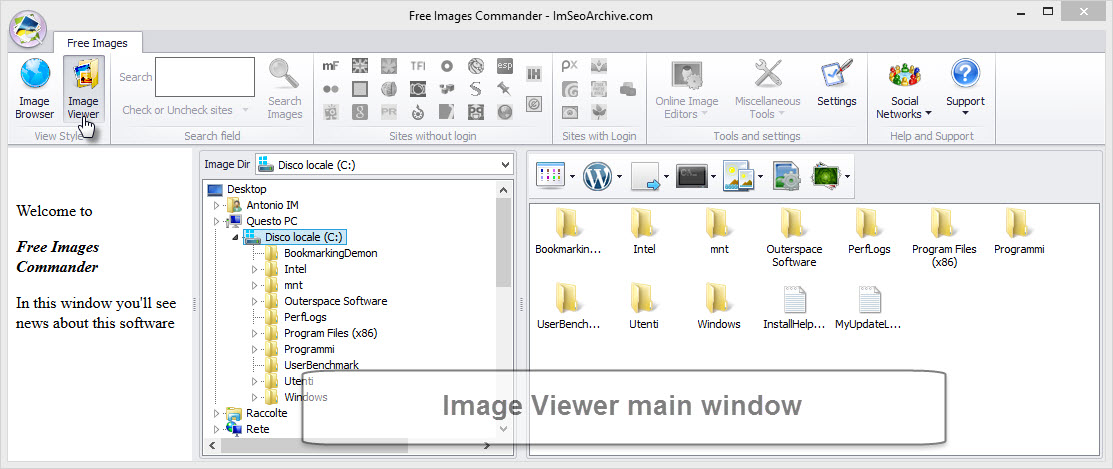The height and width of the screenshot is (469, 1113).
Task: Open the Image Dir drive combo box
Action: (x=384, y=165)
